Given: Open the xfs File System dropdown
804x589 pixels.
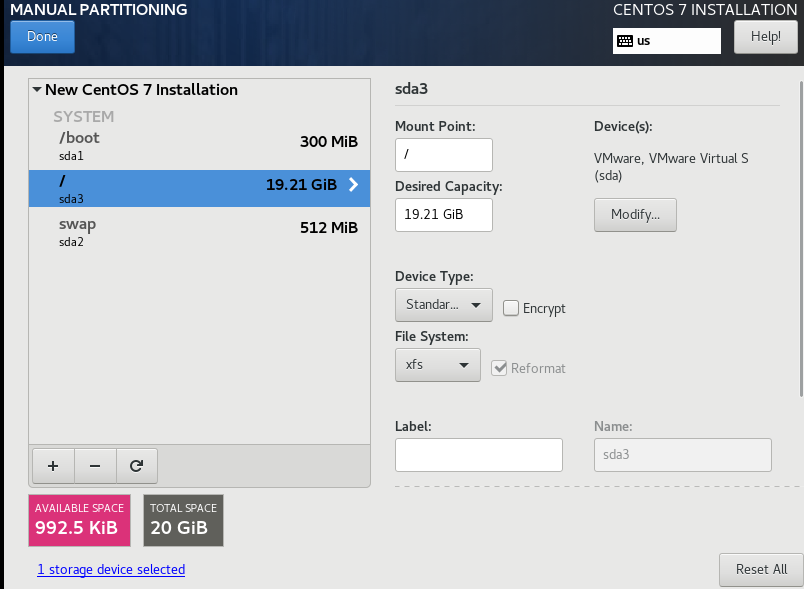Looking at the screenshot, I should (437, 365).
